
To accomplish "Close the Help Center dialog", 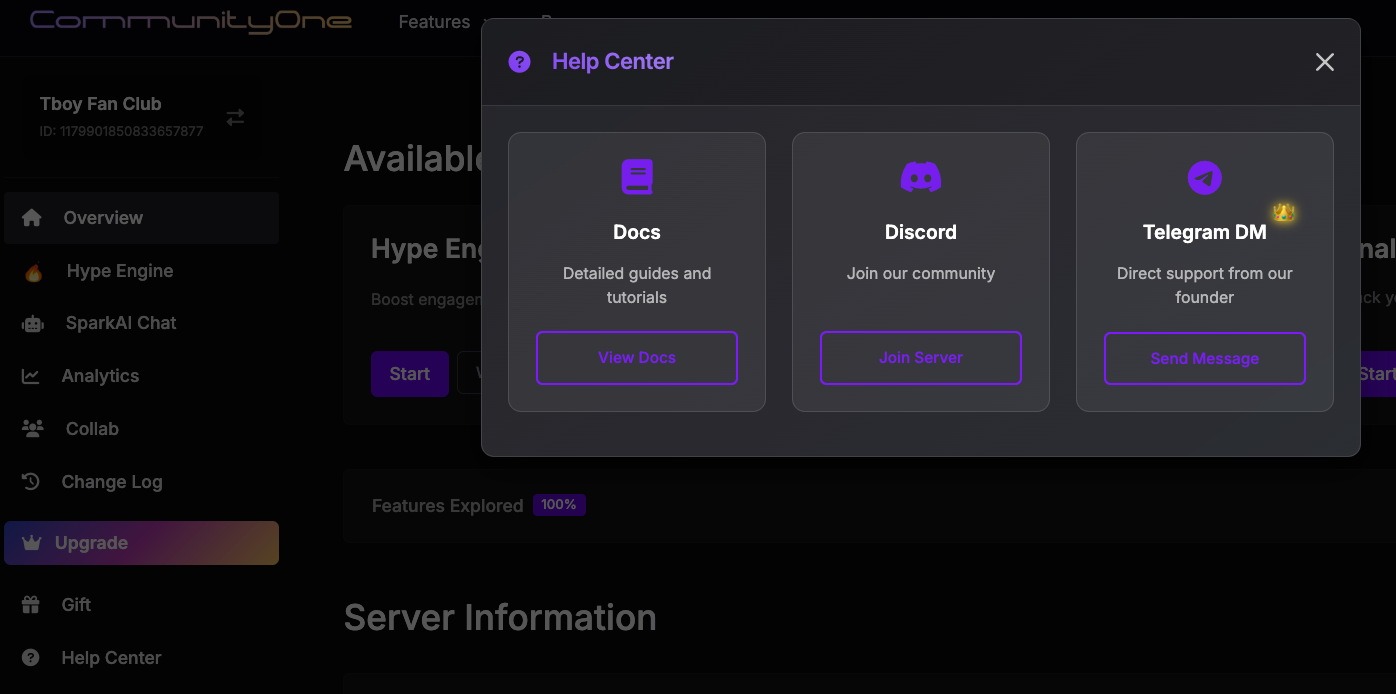I will tap(1325, 62).
